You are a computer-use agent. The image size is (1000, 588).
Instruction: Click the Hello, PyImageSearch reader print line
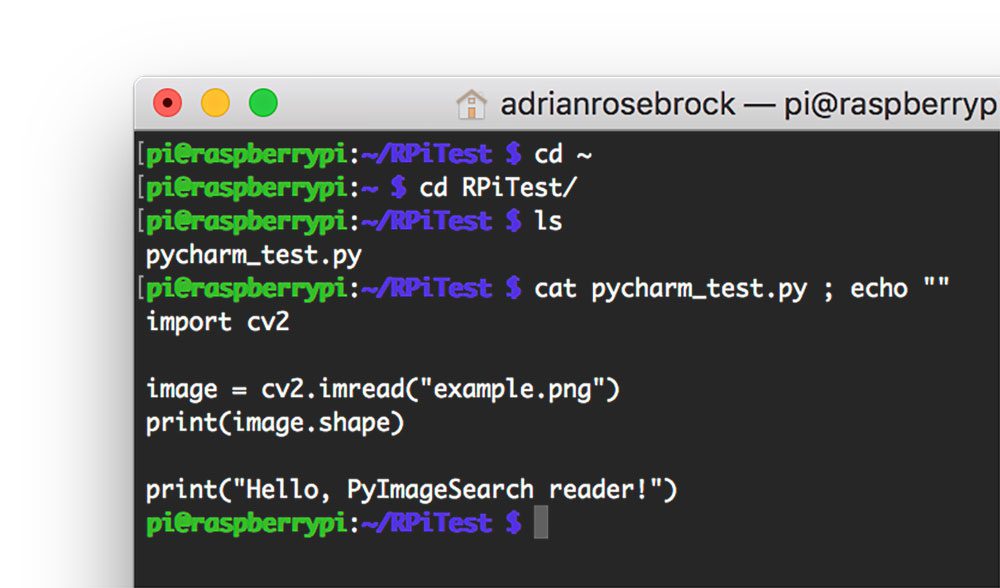(x=411, y=490)
